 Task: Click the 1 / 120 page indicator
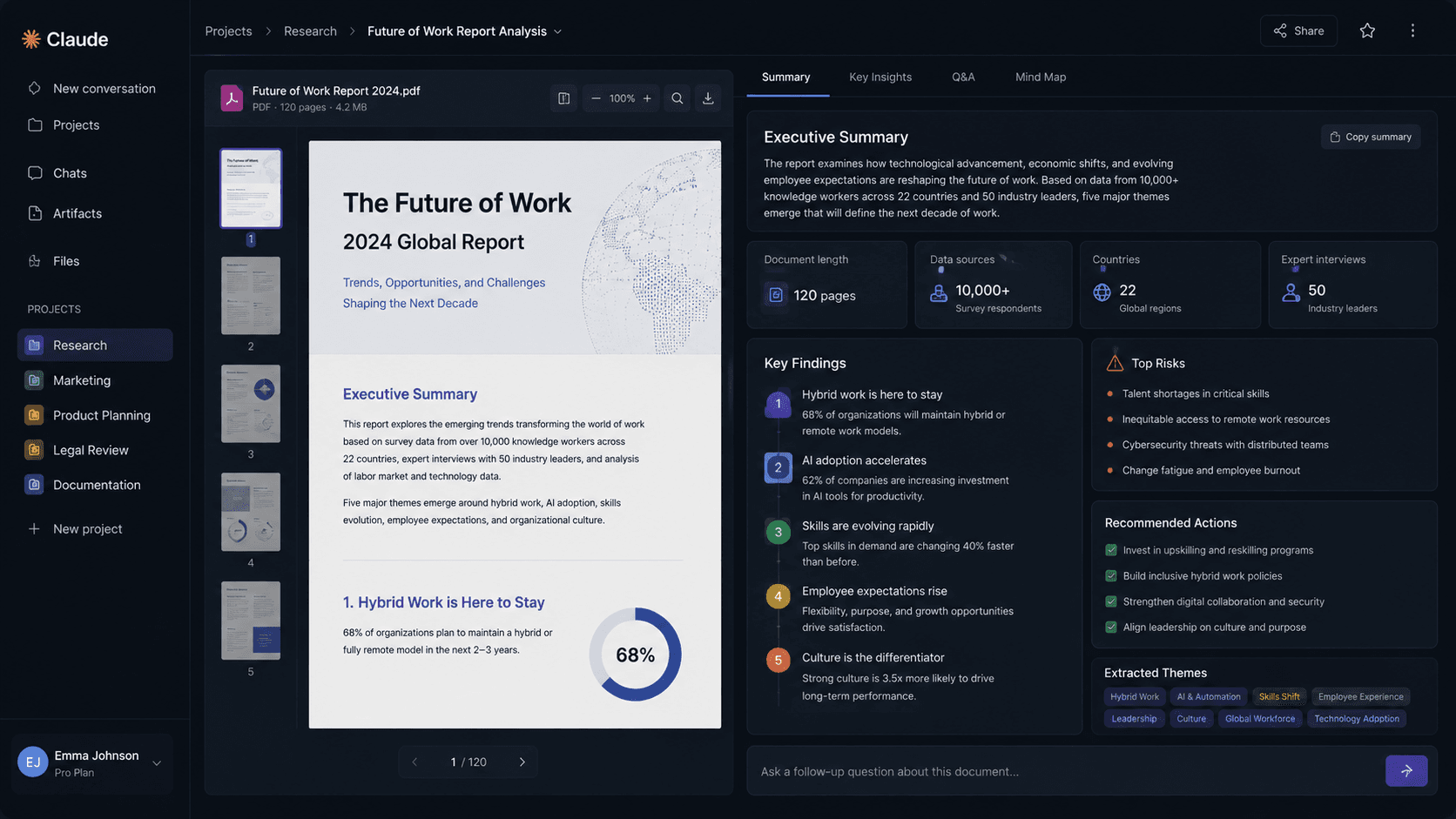468,762
